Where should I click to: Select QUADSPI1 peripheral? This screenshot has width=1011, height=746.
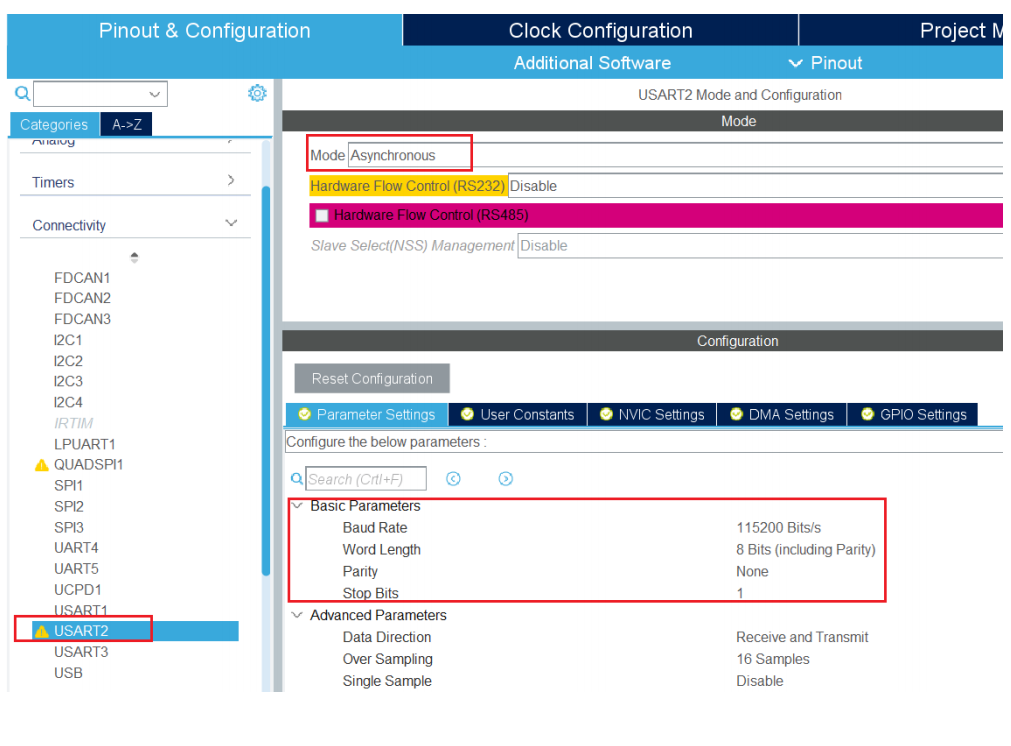88,465
